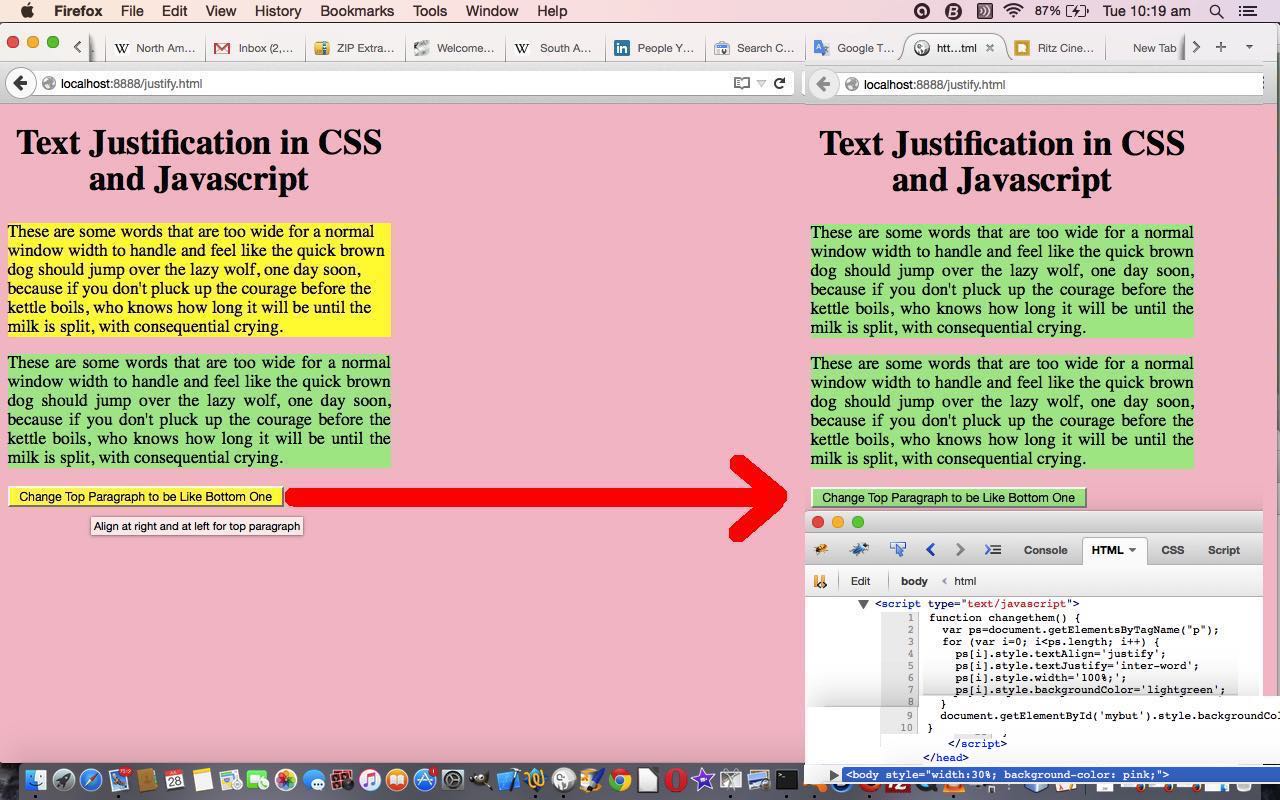The width and height of the screenshot is (1280, 800).
Task: Switch to the LinkedIn People Y... tab
Action: point(656,47)
